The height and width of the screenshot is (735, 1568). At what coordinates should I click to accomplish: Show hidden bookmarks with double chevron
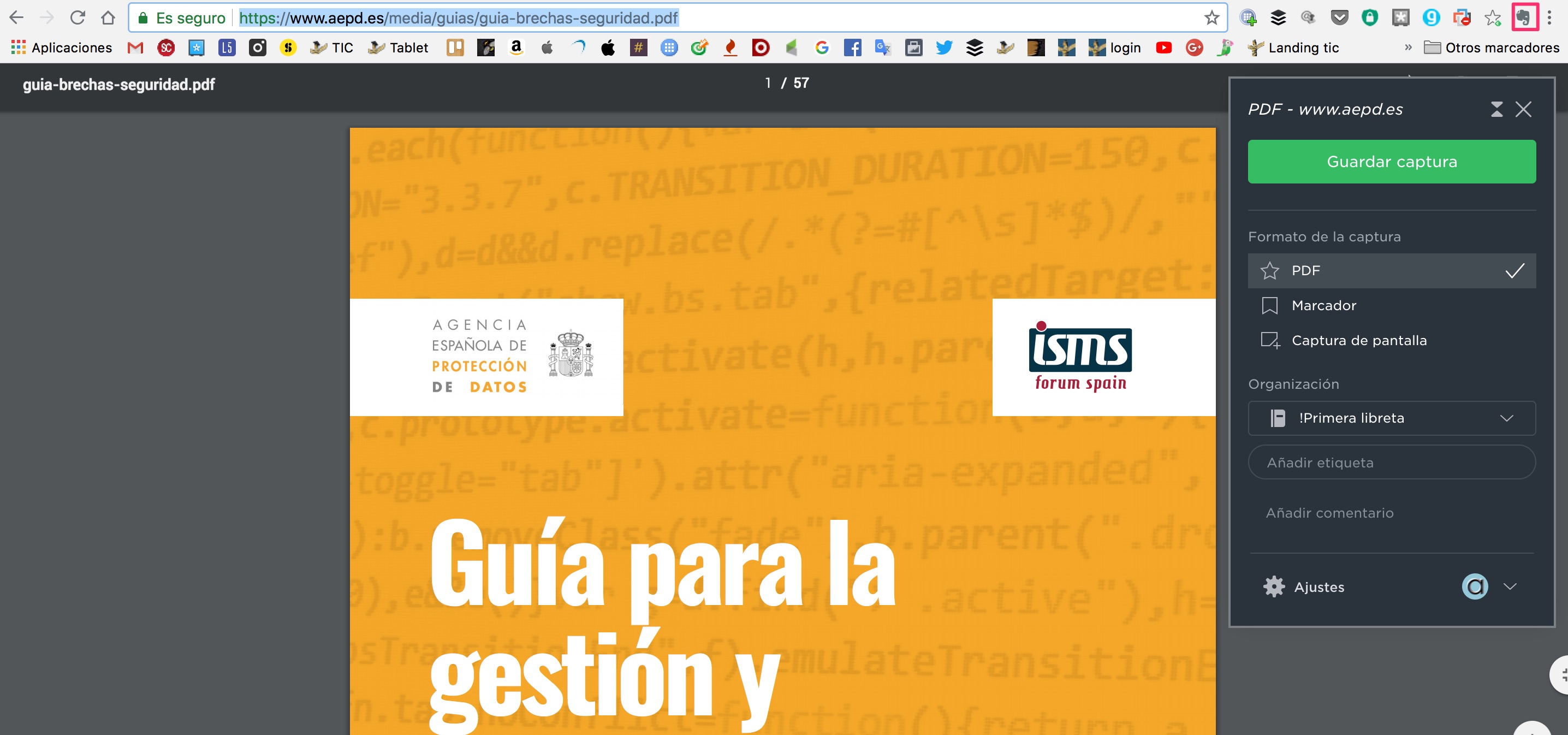point(1408,48)
